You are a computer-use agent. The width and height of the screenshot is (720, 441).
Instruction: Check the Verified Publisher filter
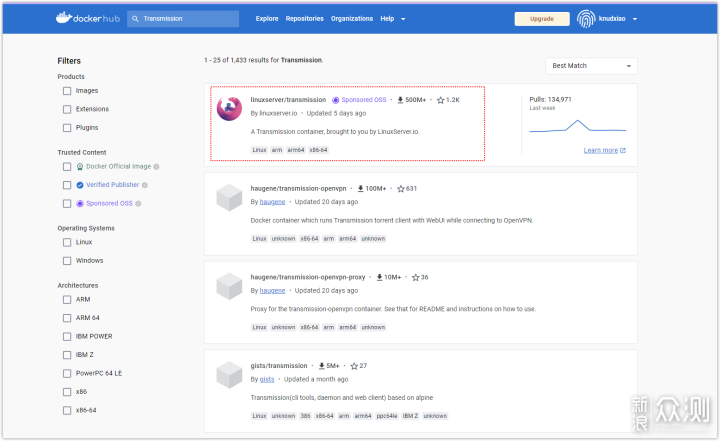(x=66, y=185)
